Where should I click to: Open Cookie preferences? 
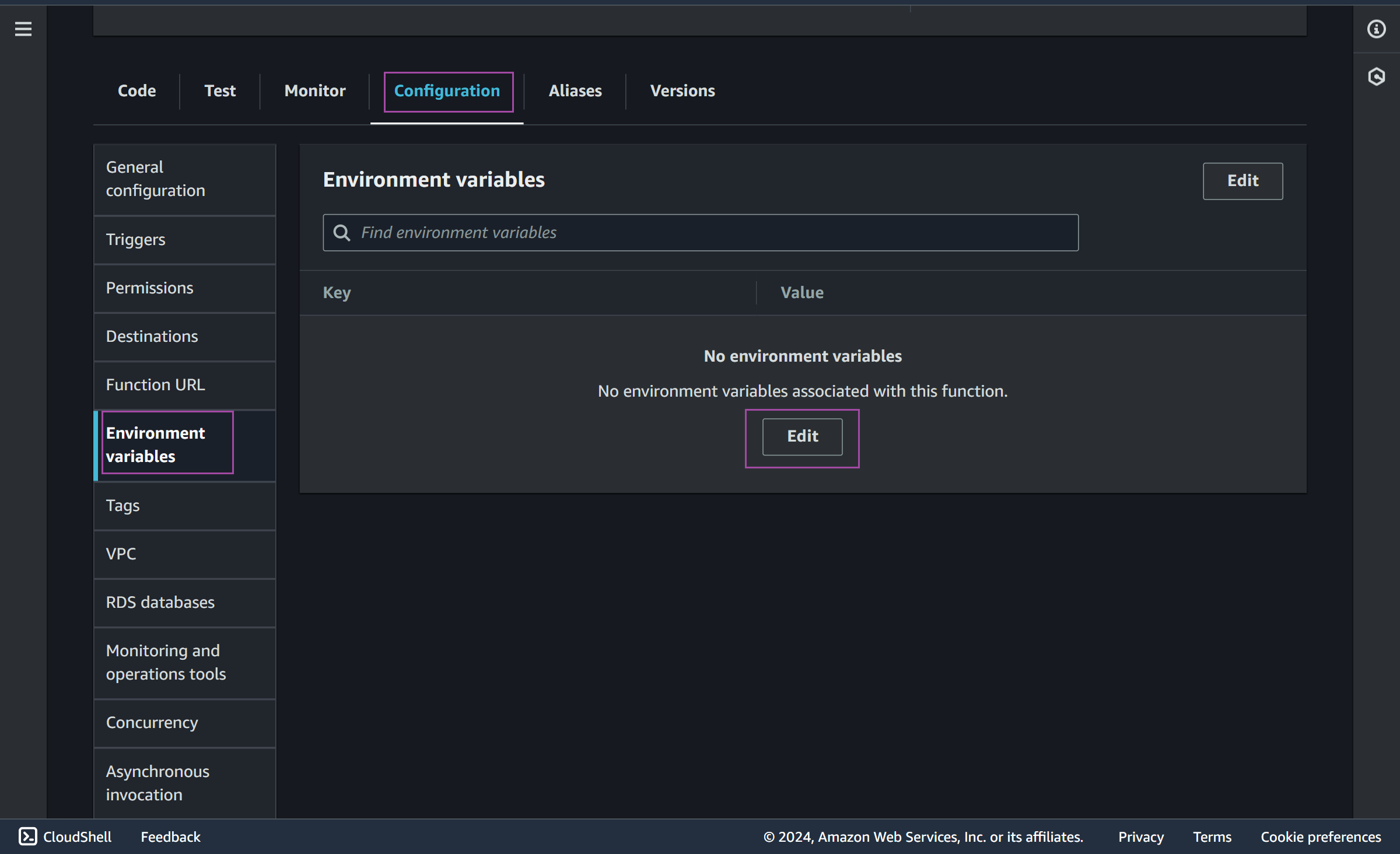point(1320,836)
